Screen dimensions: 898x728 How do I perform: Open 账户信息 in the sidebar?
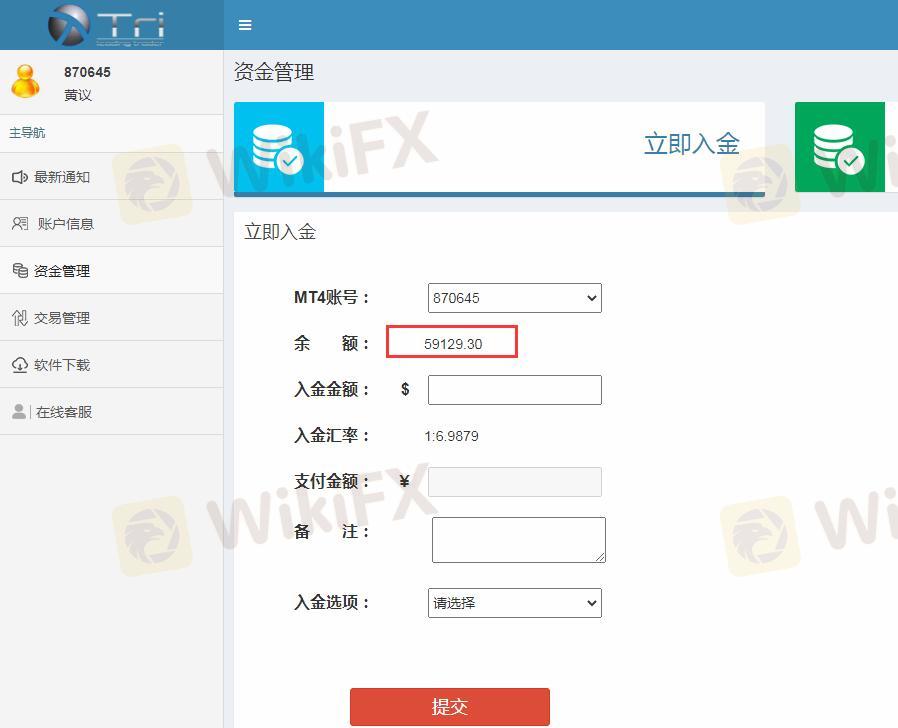[x=112, y=224]
